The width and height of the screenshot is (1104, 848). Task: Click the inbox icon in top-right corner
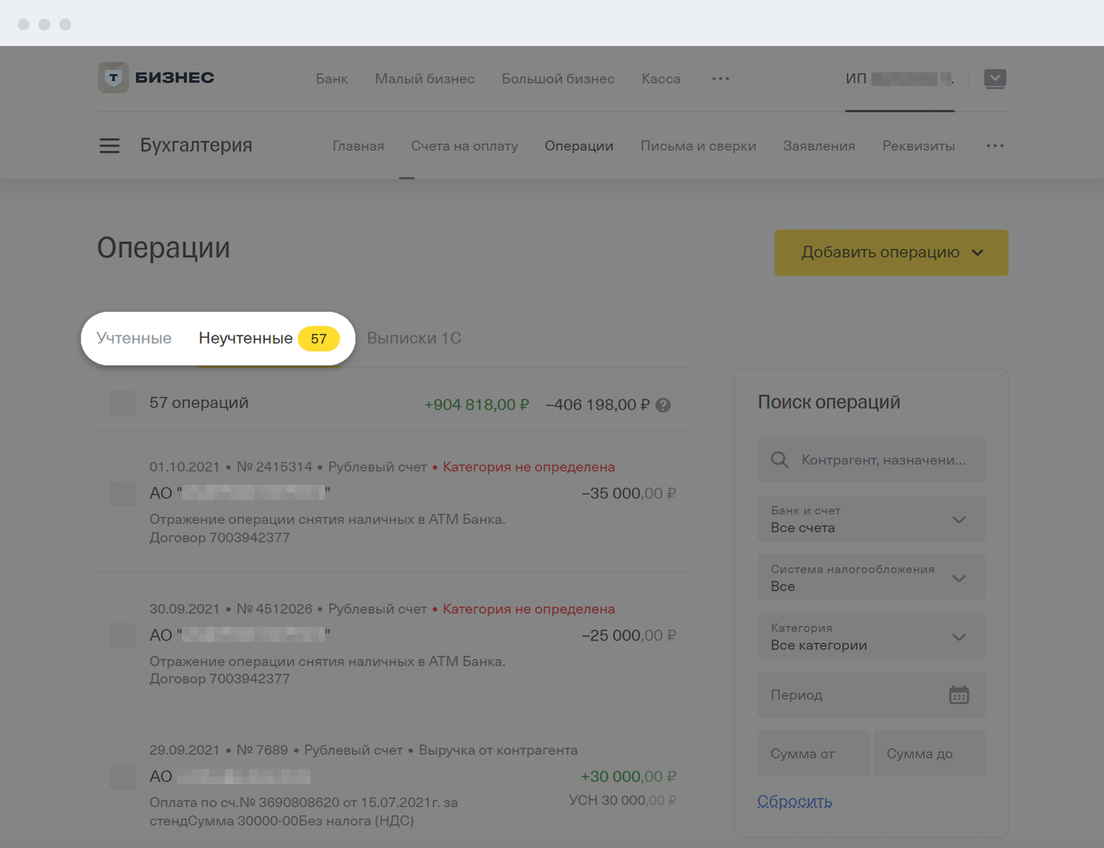click(994, 78)
